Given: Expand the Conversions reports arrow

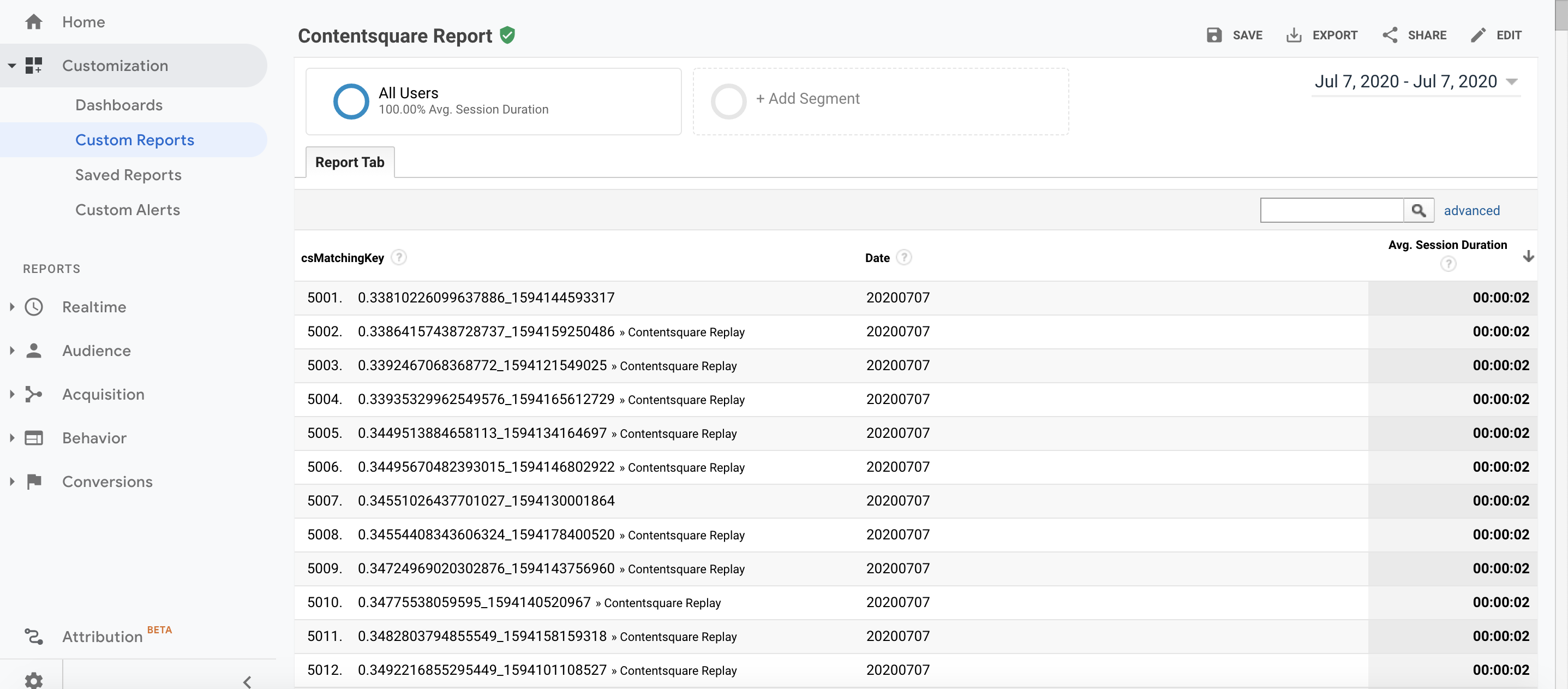Looking at the screenshot, I should (11, 482).
